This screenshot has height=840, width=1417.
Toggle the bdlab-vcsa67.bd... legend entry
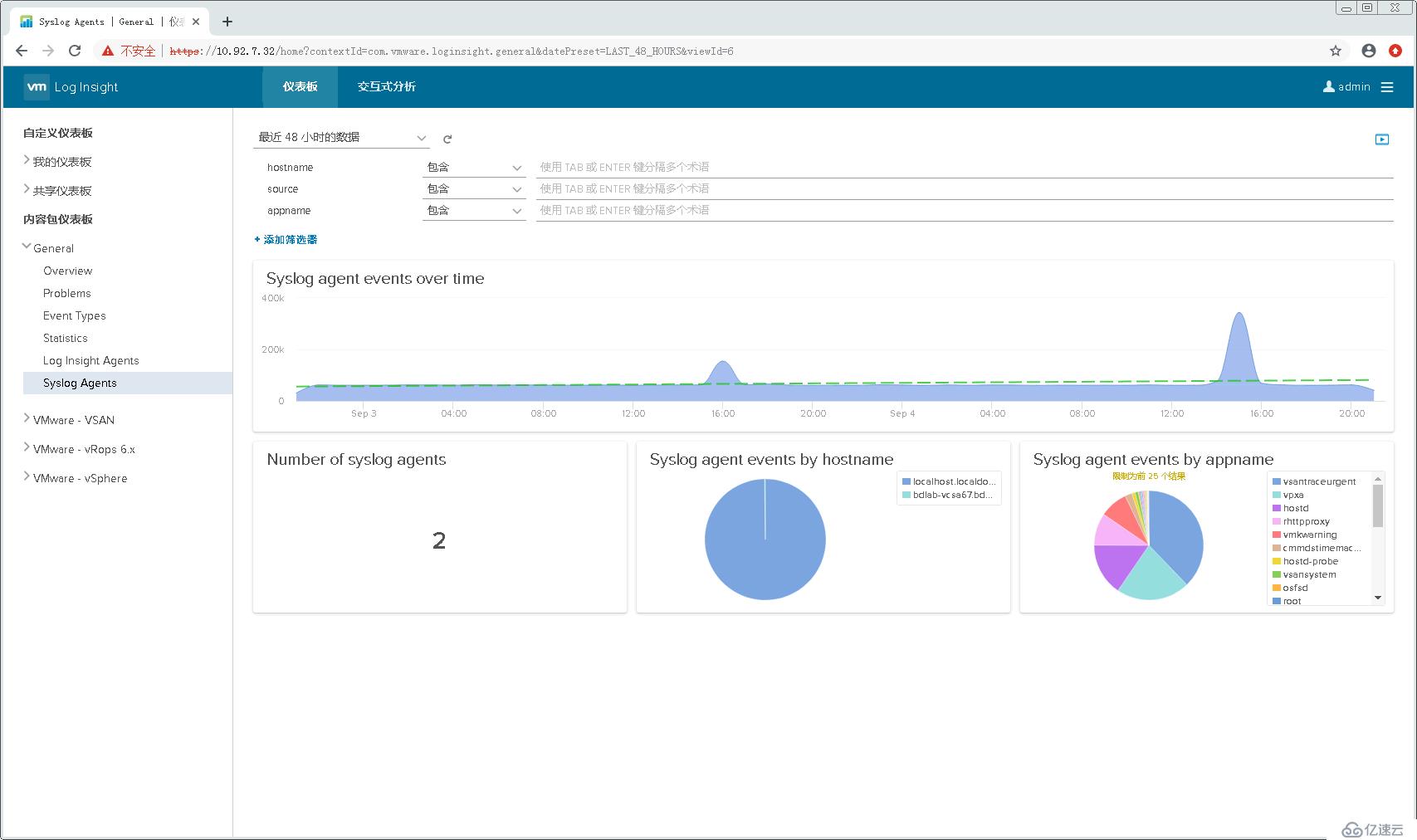[x=948, y=495]
